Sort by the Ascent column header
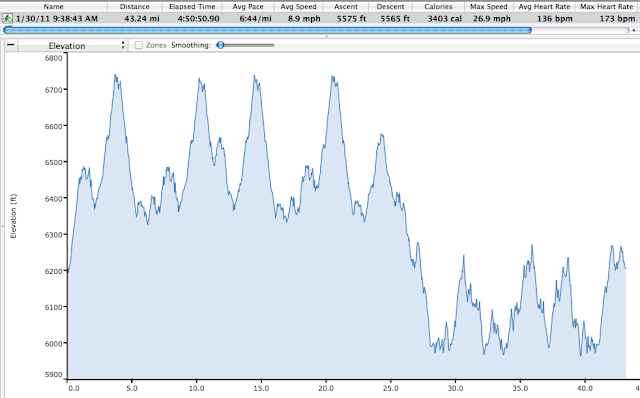640x398 pixels. click(346, 7)
